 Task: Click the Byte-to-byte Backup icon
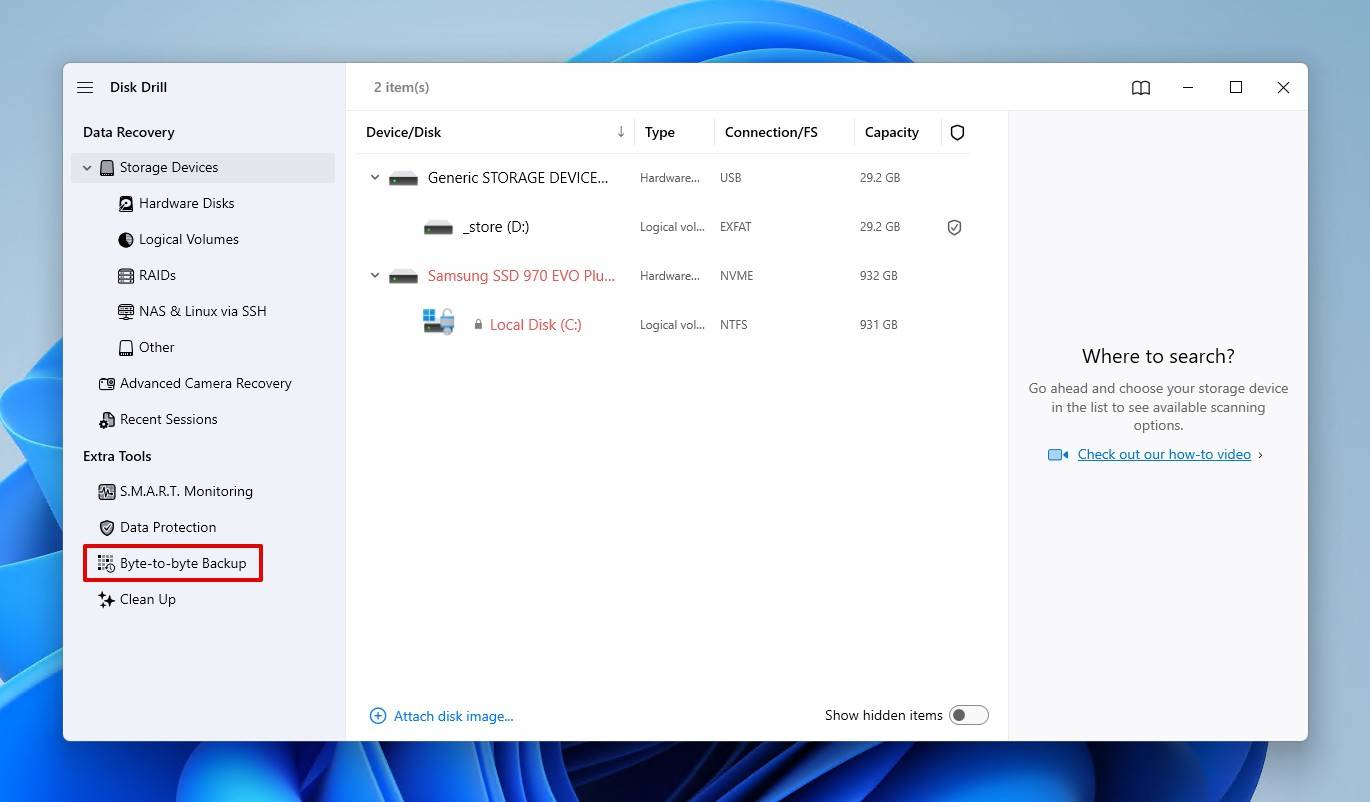tap(106, 564)
